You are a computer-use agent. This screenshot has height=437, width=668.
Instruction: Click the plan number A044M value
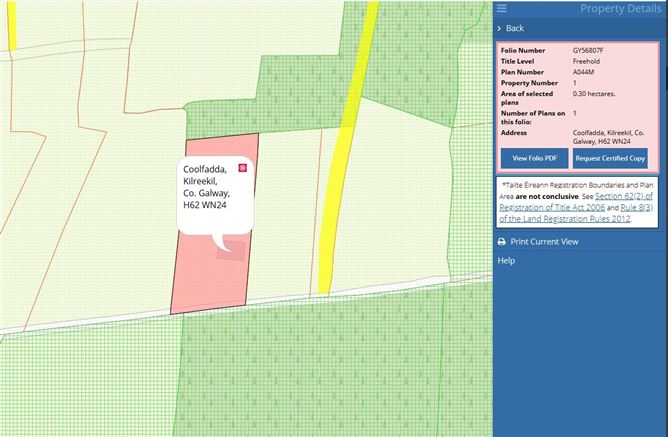pyautogui.click(x=584, y=71)
